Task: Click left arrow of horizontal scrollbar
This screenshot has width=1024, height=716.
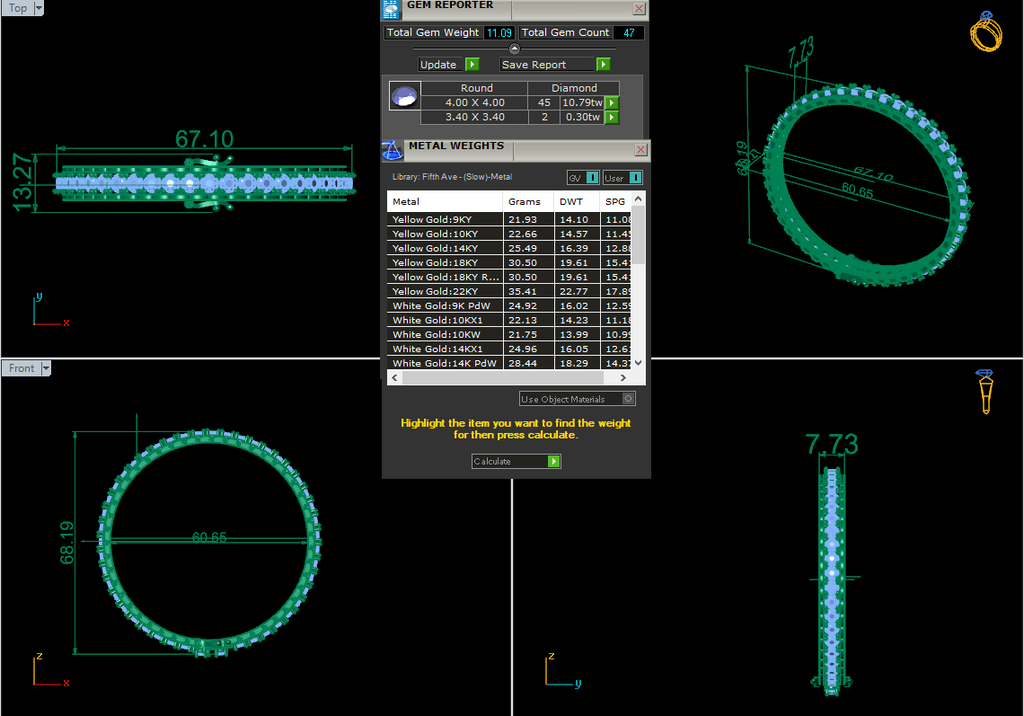Action: tap(394, 378)
